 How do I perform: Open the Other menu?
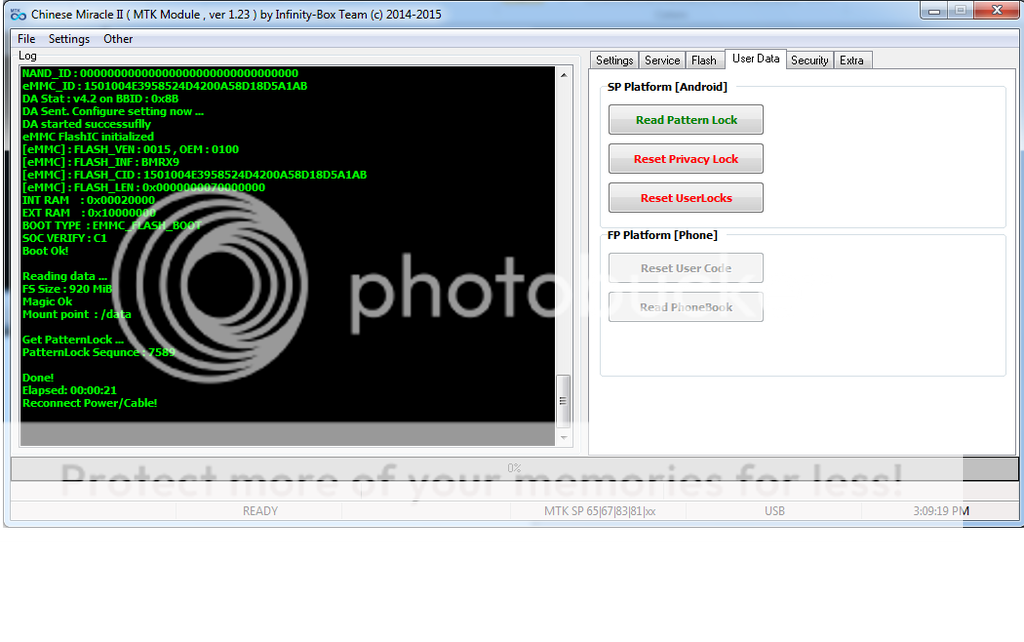[118, 39]
